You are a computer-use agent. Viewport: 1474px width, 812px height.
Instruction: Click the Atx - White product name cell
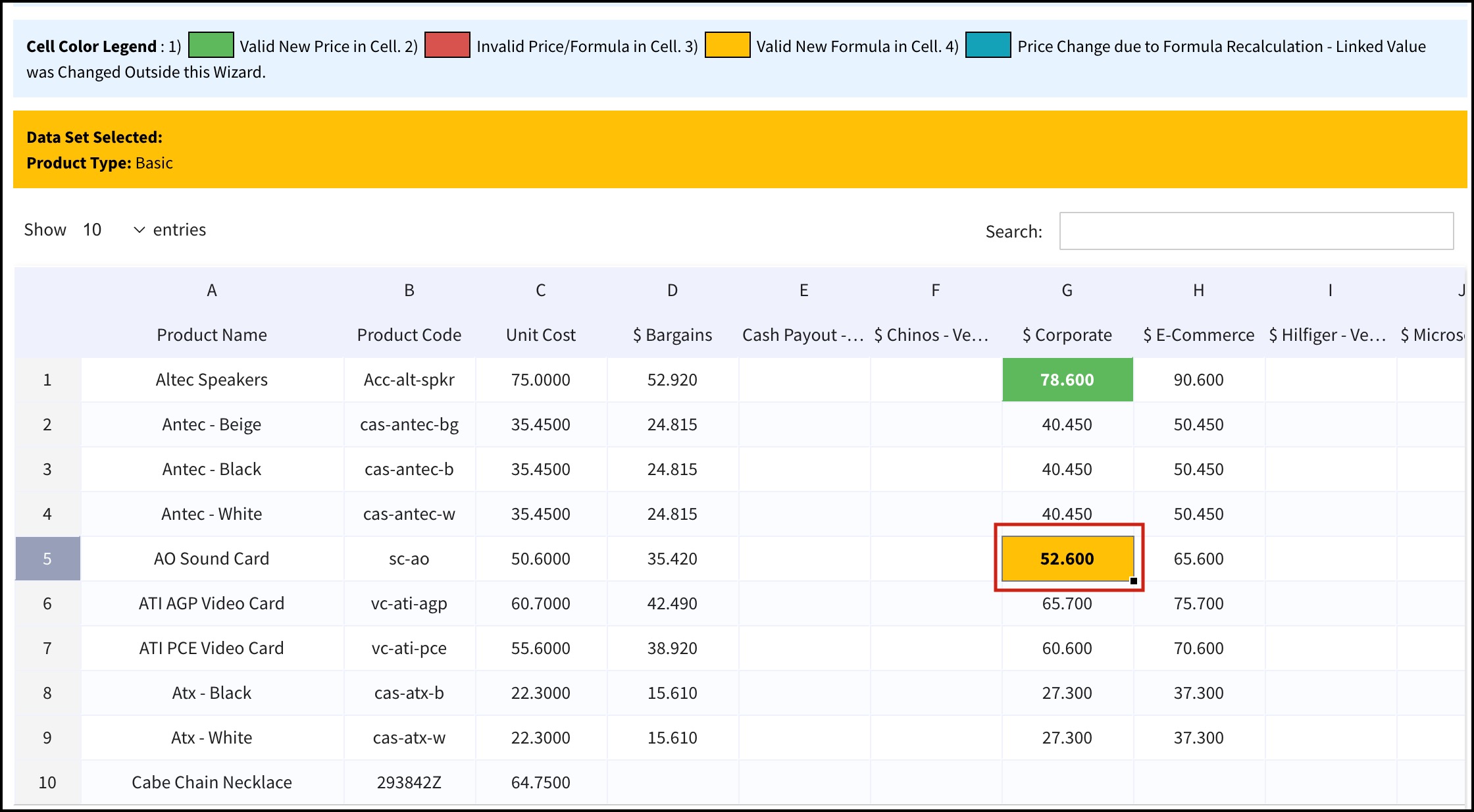[212, 738]
